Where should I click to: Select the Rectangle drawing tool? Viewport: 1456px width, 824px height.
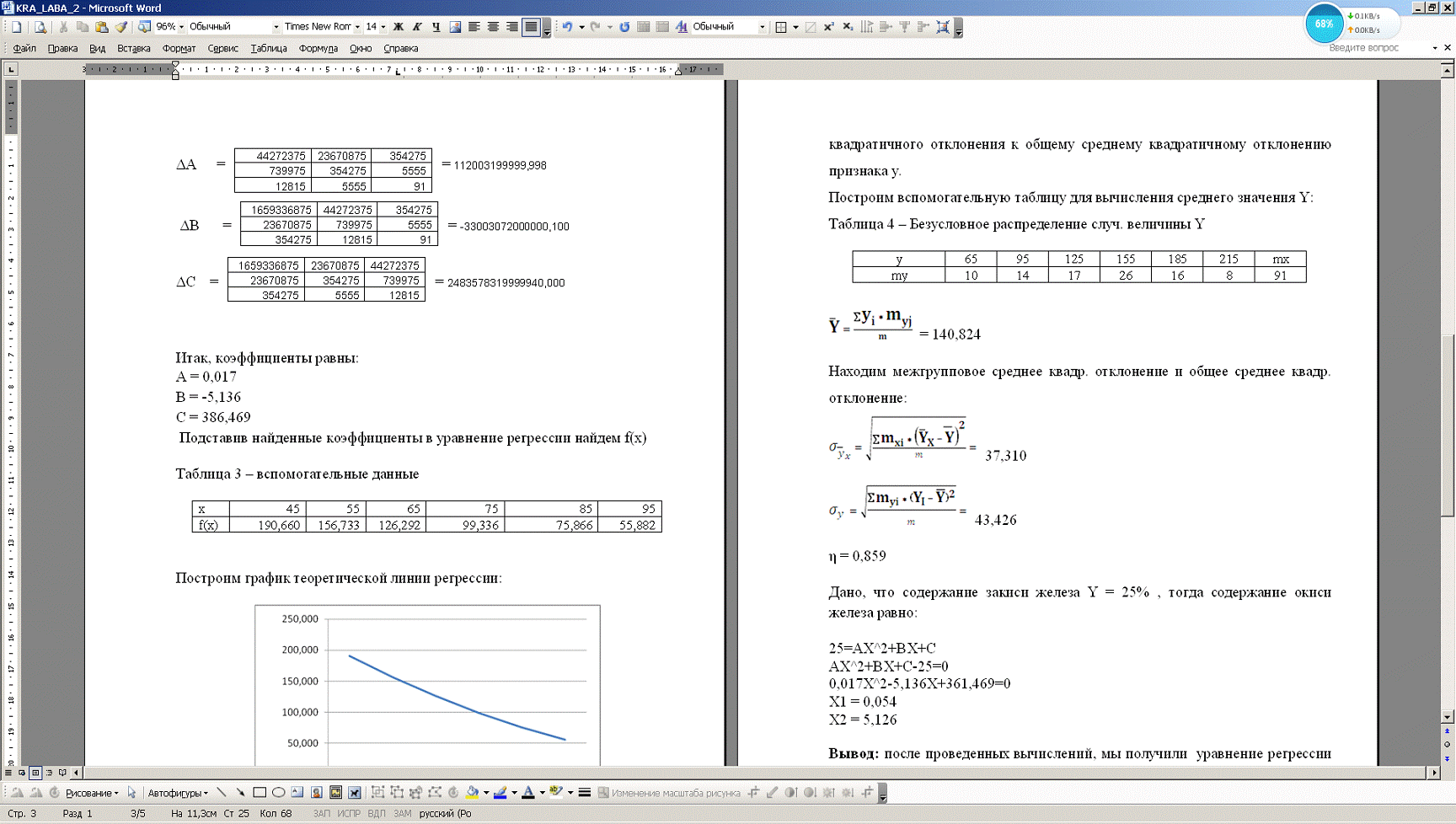[x=260, y=793]
